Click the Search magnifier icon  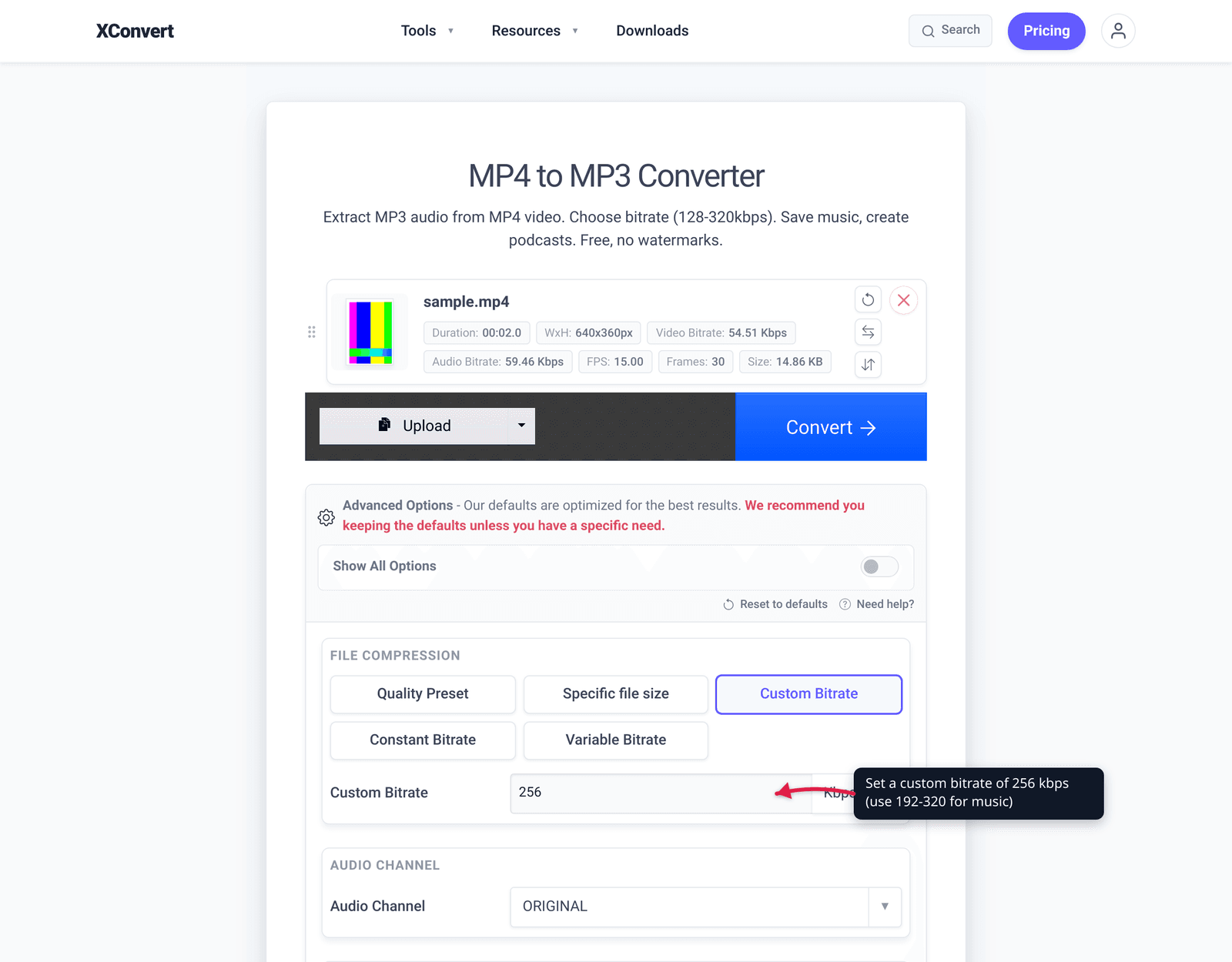pyautogui.click(x=929, y=31)
